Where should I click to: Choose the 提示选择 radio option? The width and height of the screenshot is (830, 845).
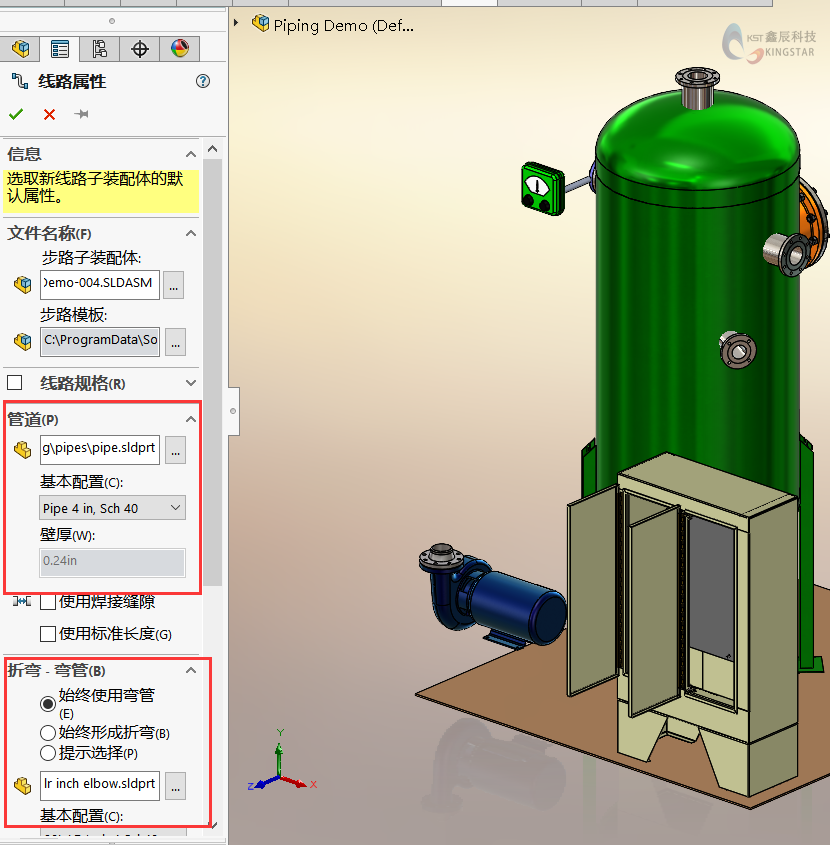coord(47,753)
